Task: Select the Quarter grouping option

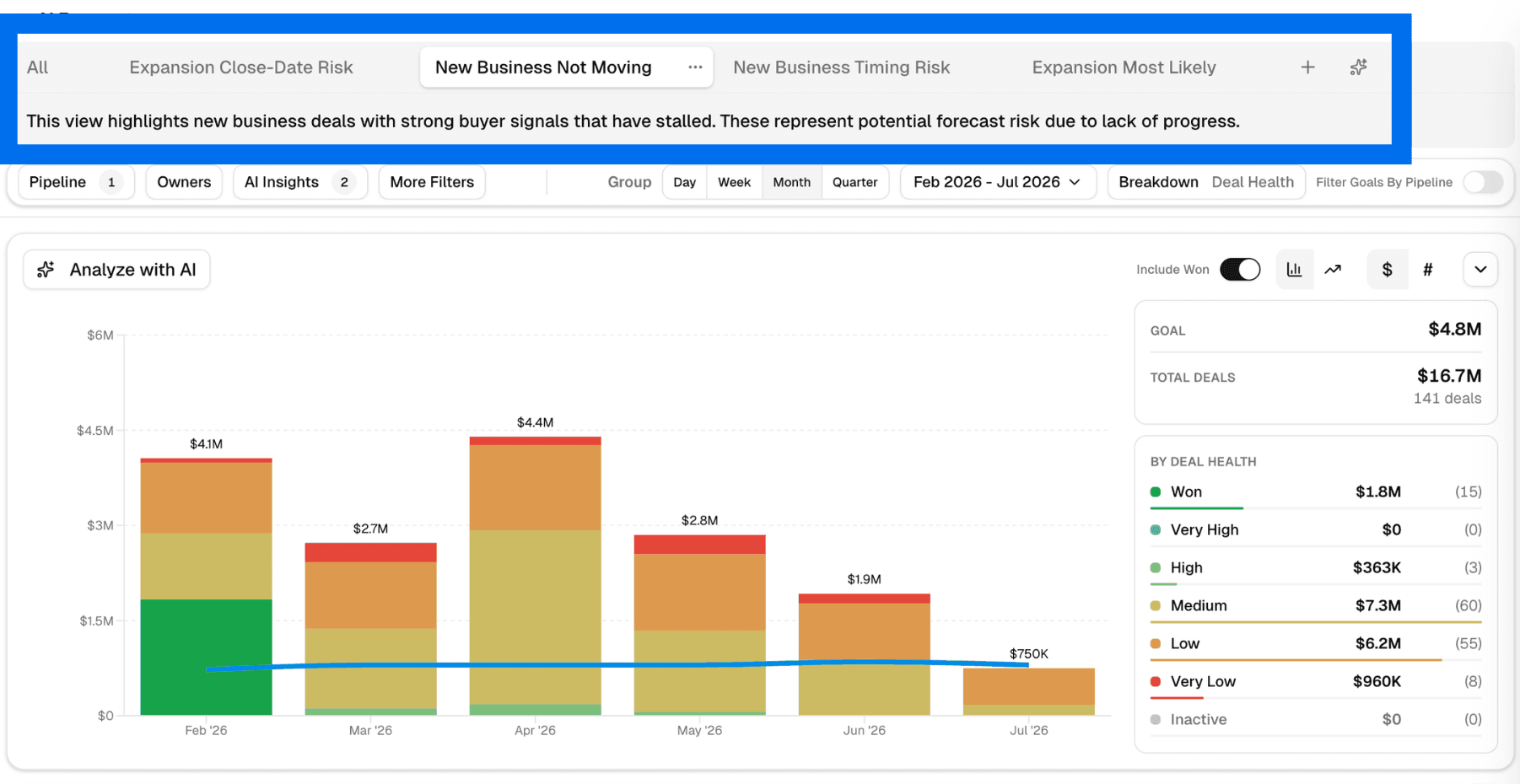Action: (854, 181)
